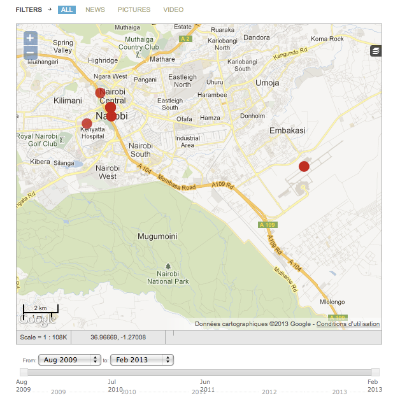This screenshot has height=398, width=398.
Task: Click the right handle of the timeline slider
Action: coord(375,372)
